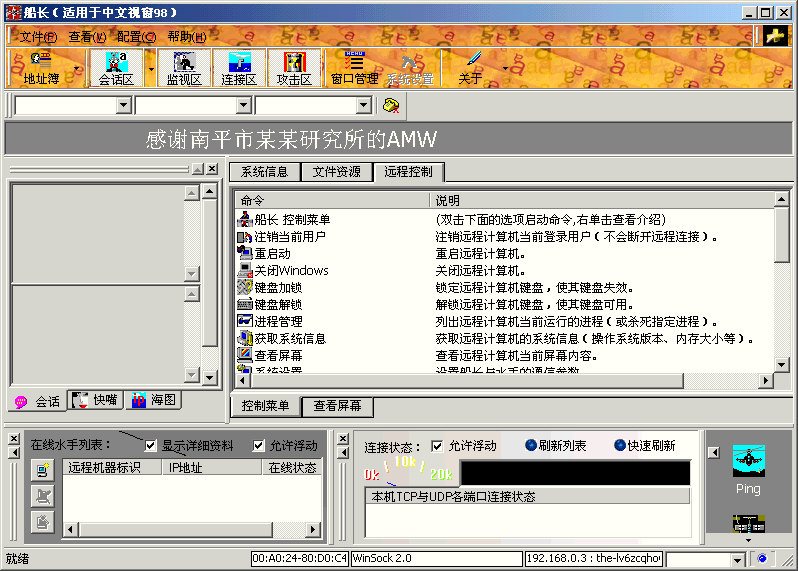Open the 攻击区 attack area icon
The height and width of the screenshot is (571, 798).
point(294,67)
